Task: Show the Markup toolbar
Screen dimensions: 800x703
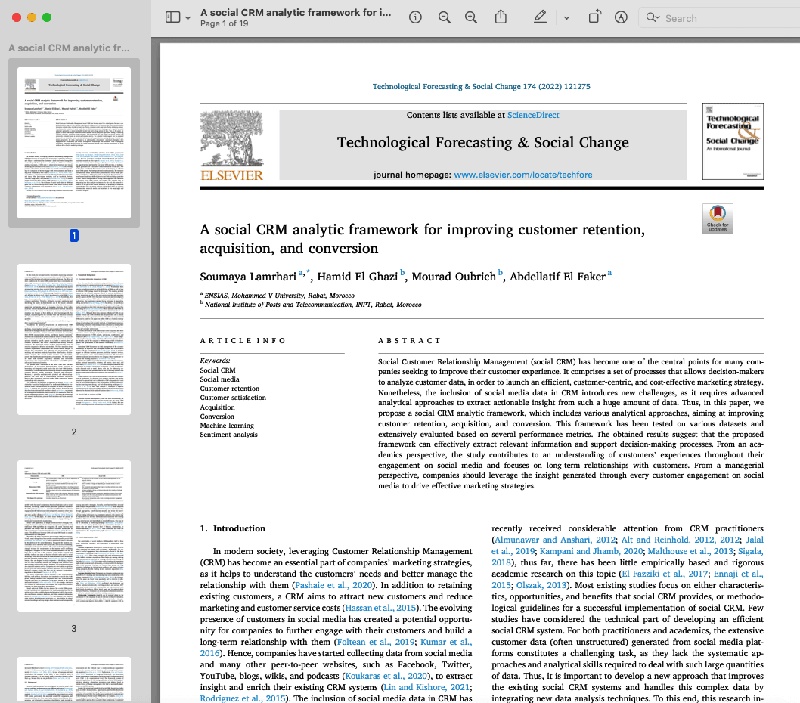Action: (621, 17)
